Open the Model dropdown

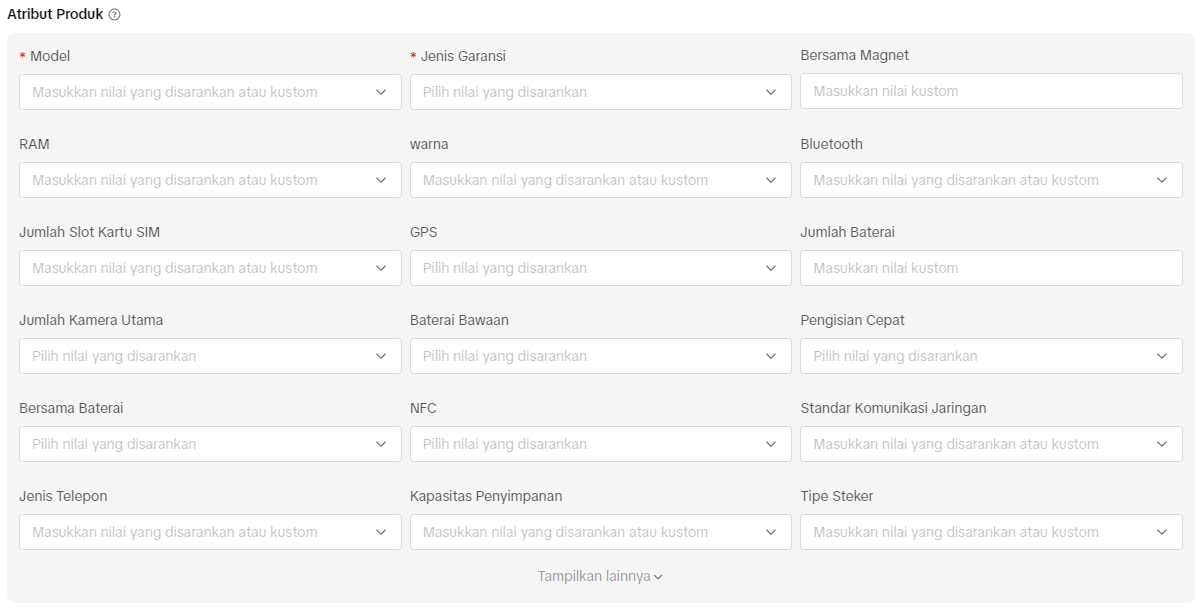[x=209, y=92]
